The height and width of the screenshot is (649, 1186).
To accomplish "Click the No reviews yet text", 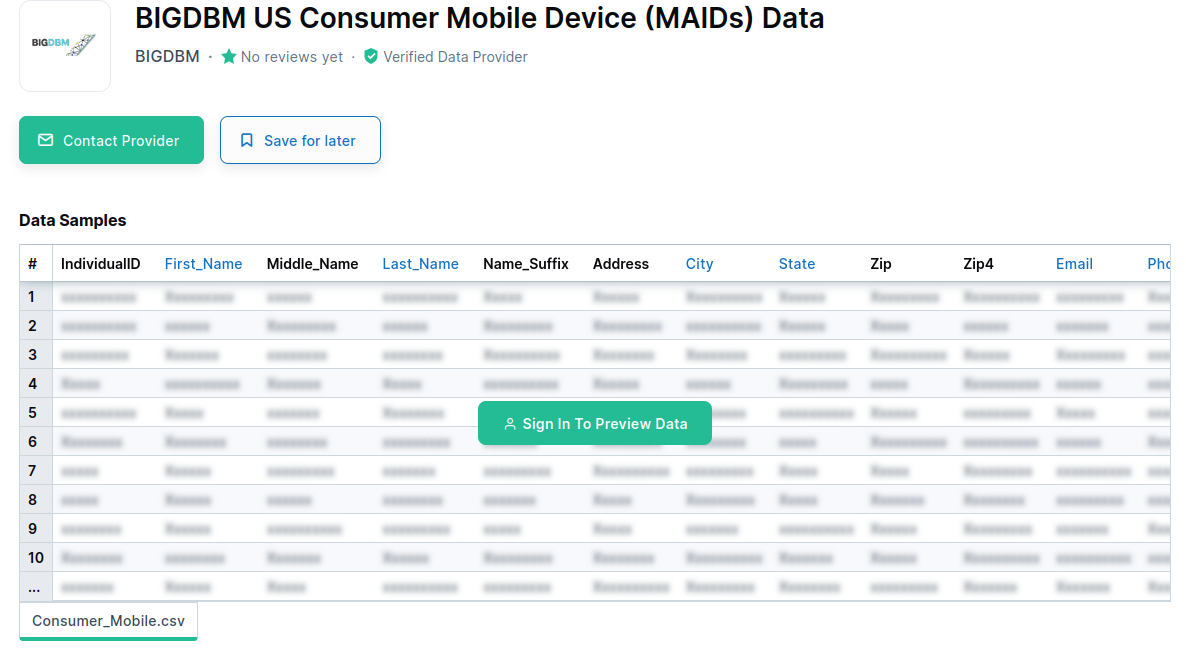I will [x=292, y=57].
